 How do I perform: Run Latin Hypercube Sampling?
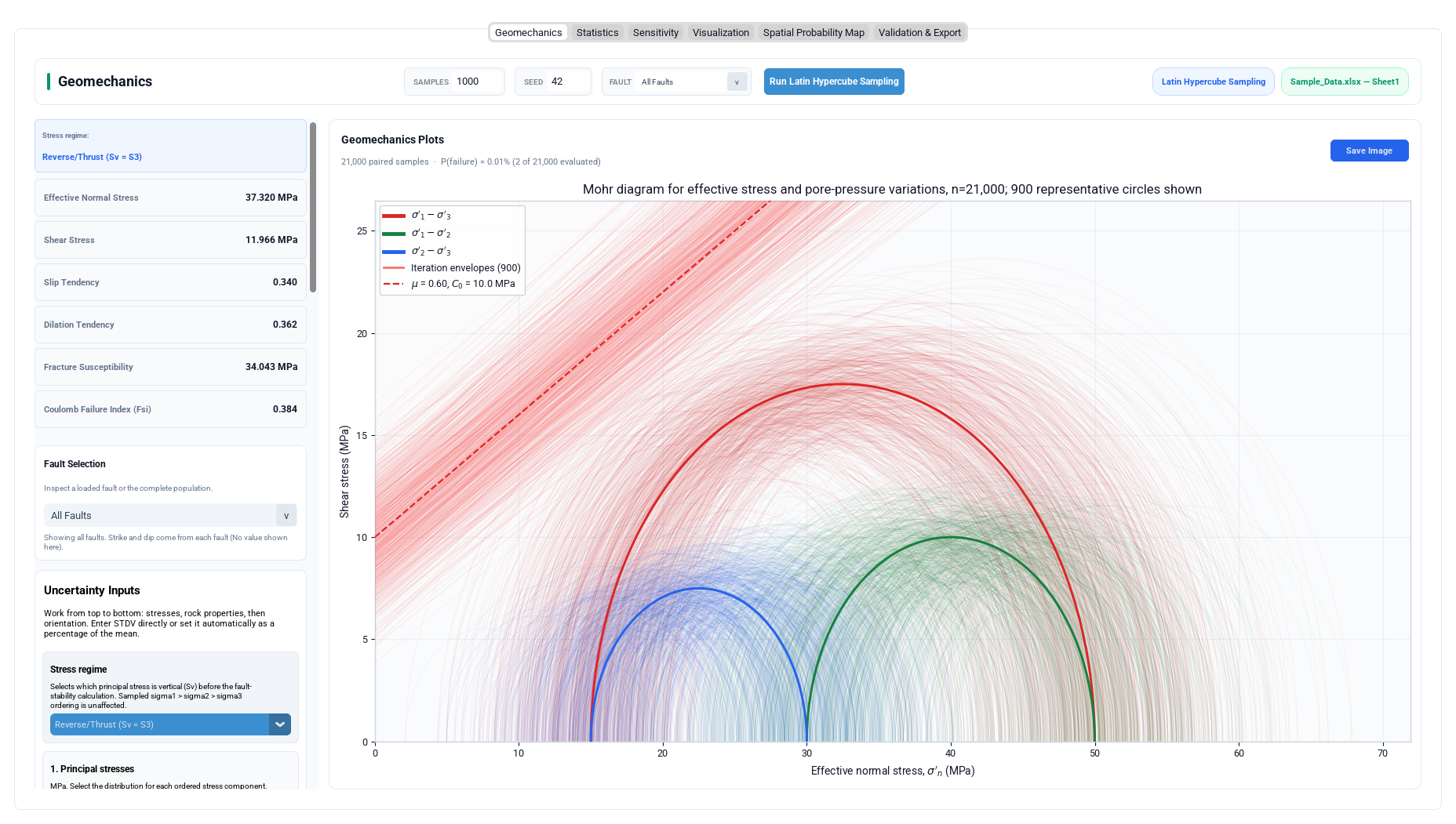(834, 82)
